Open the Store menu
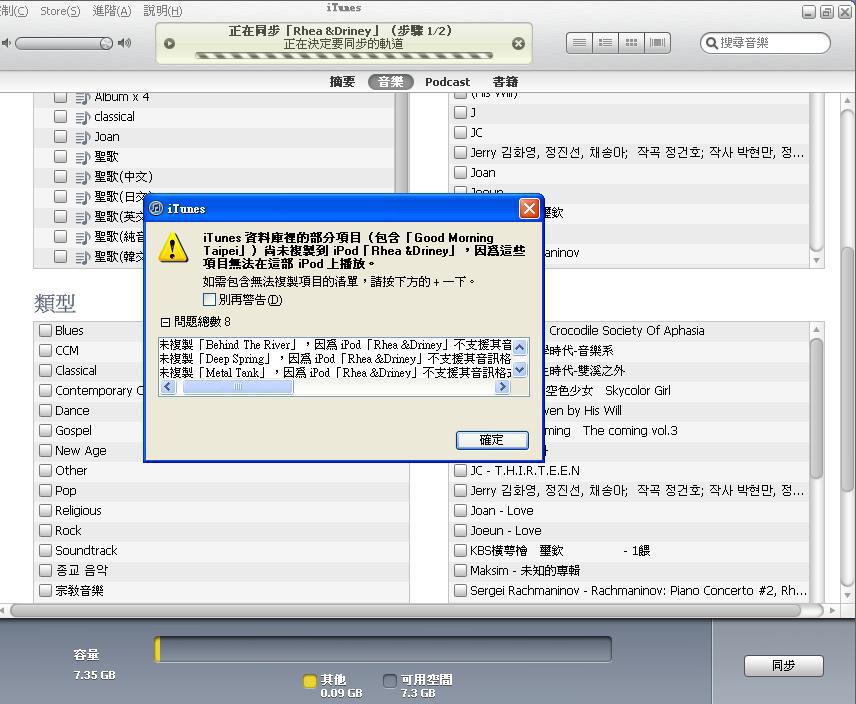Viewport: 856px width, 704px height. tap(60, 11)
